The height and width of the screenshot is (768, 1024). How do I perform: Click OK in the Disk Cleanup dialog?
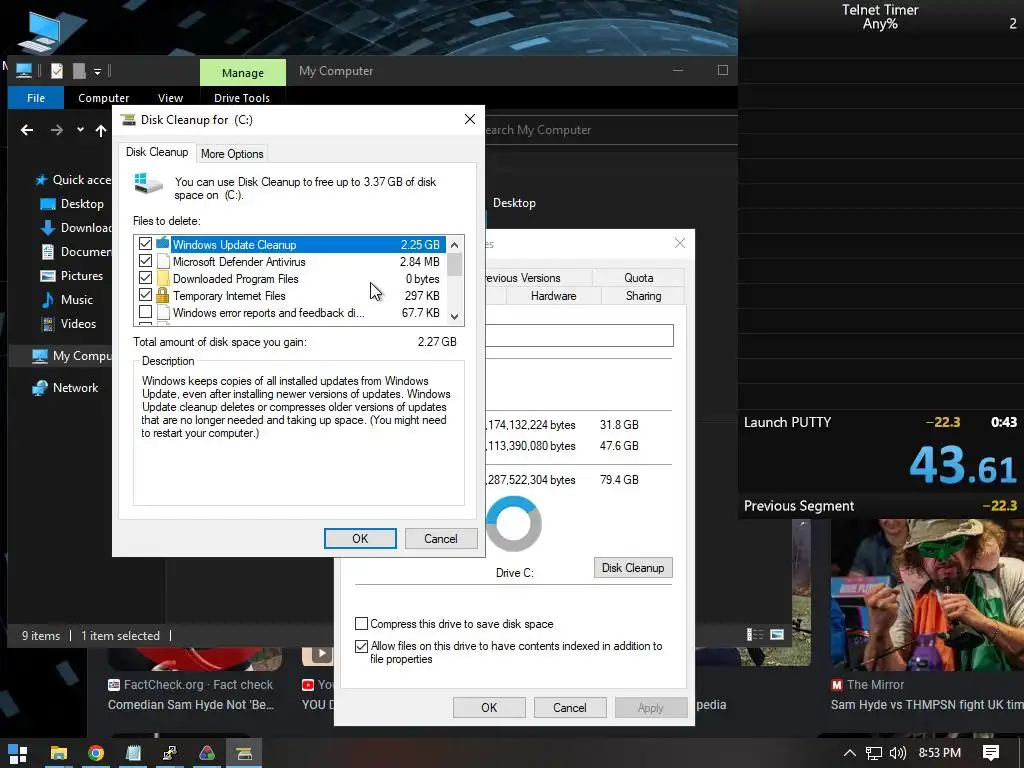(360, 538)
